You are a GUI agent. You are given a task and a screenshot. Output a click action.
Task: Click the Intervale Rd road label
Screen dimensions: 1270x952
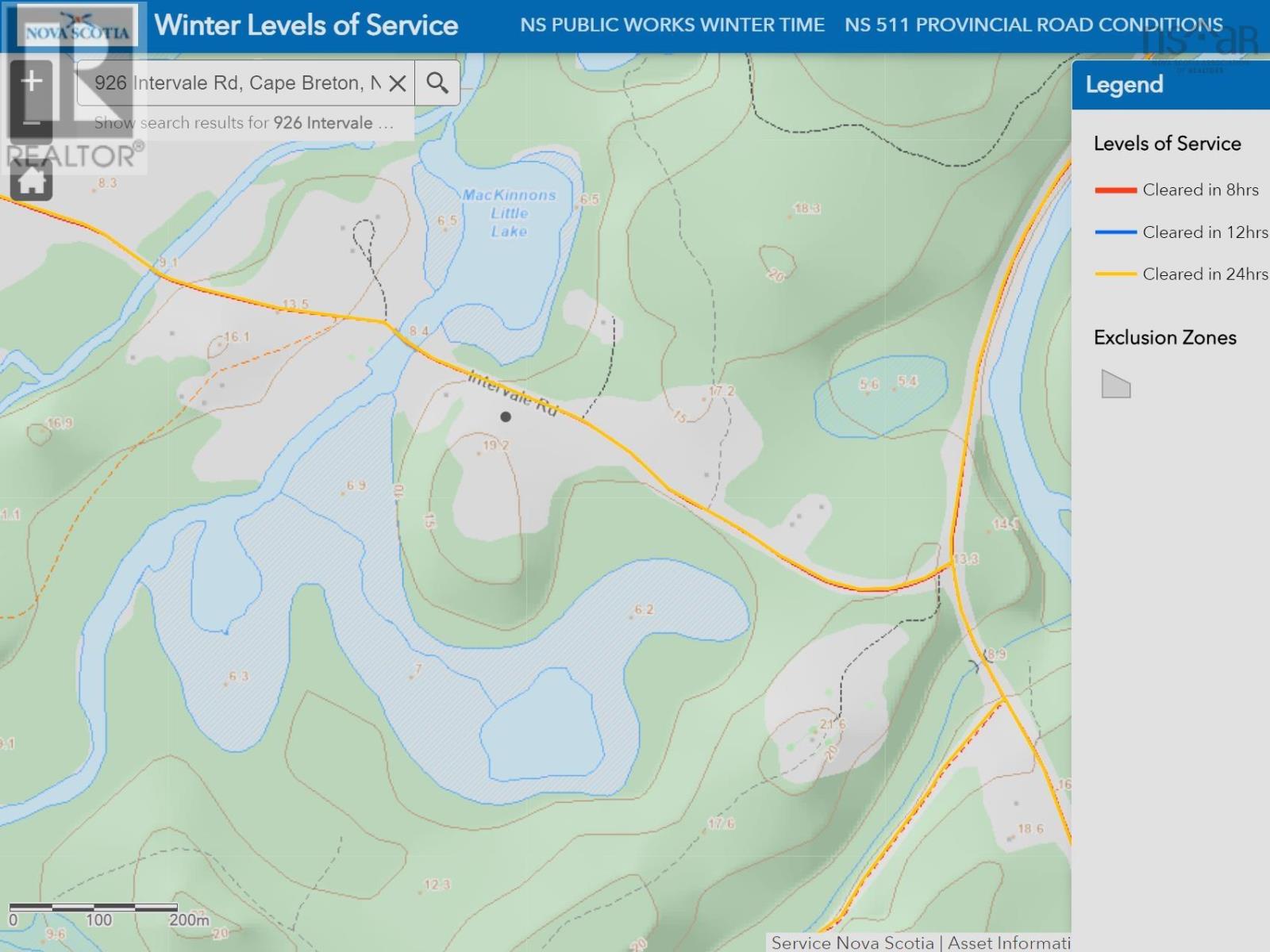[x=514, y=393]
